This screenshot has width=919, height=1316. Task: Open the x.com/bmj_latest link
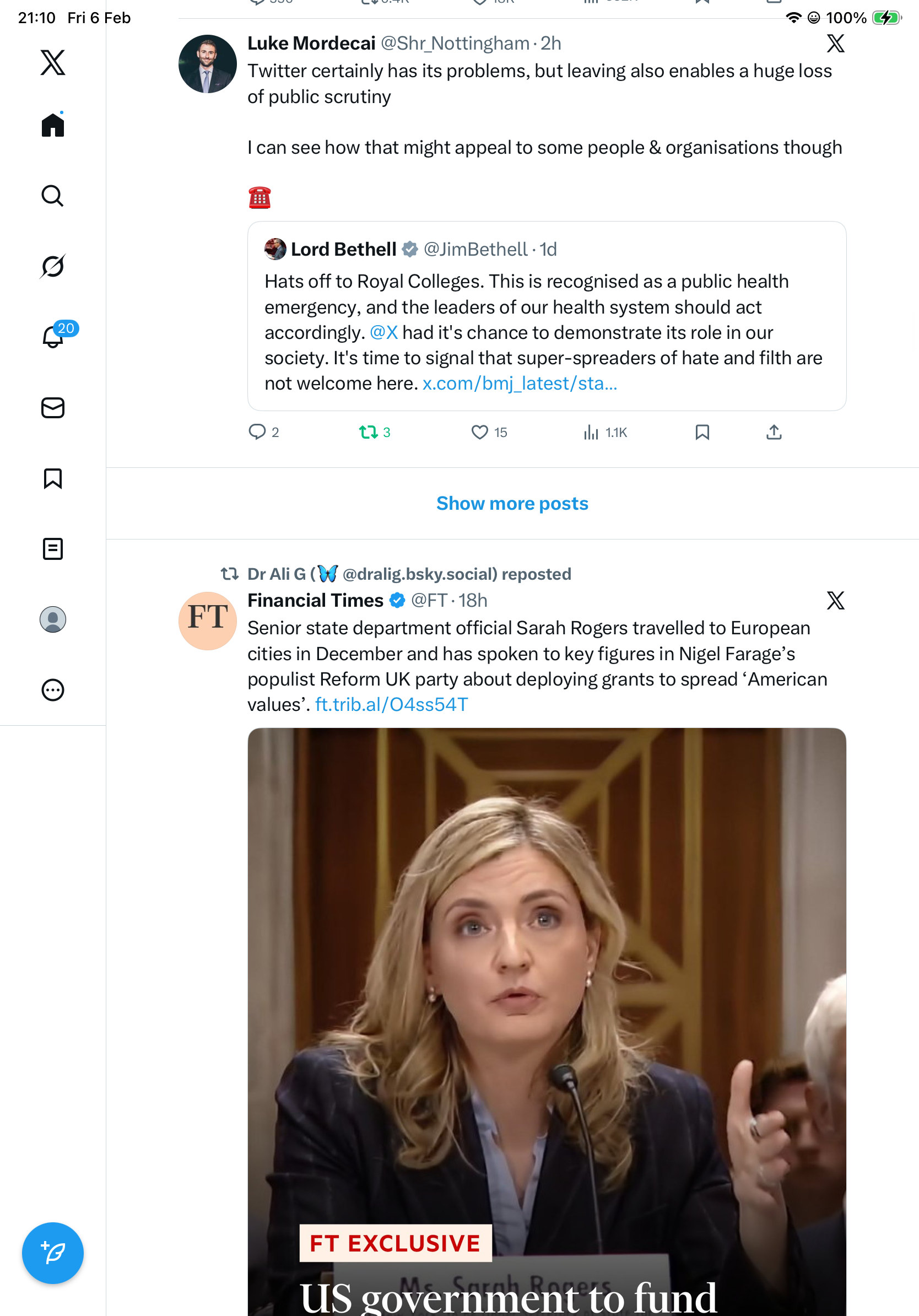click(520, 384)
